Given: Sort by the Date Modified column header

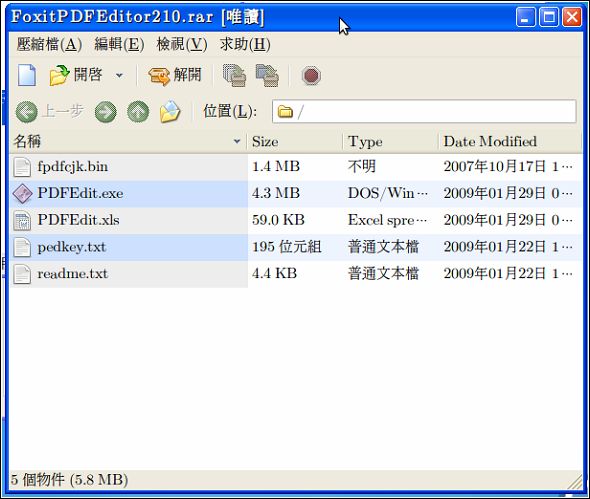Looking at the screenshot, I should point(510,141).
